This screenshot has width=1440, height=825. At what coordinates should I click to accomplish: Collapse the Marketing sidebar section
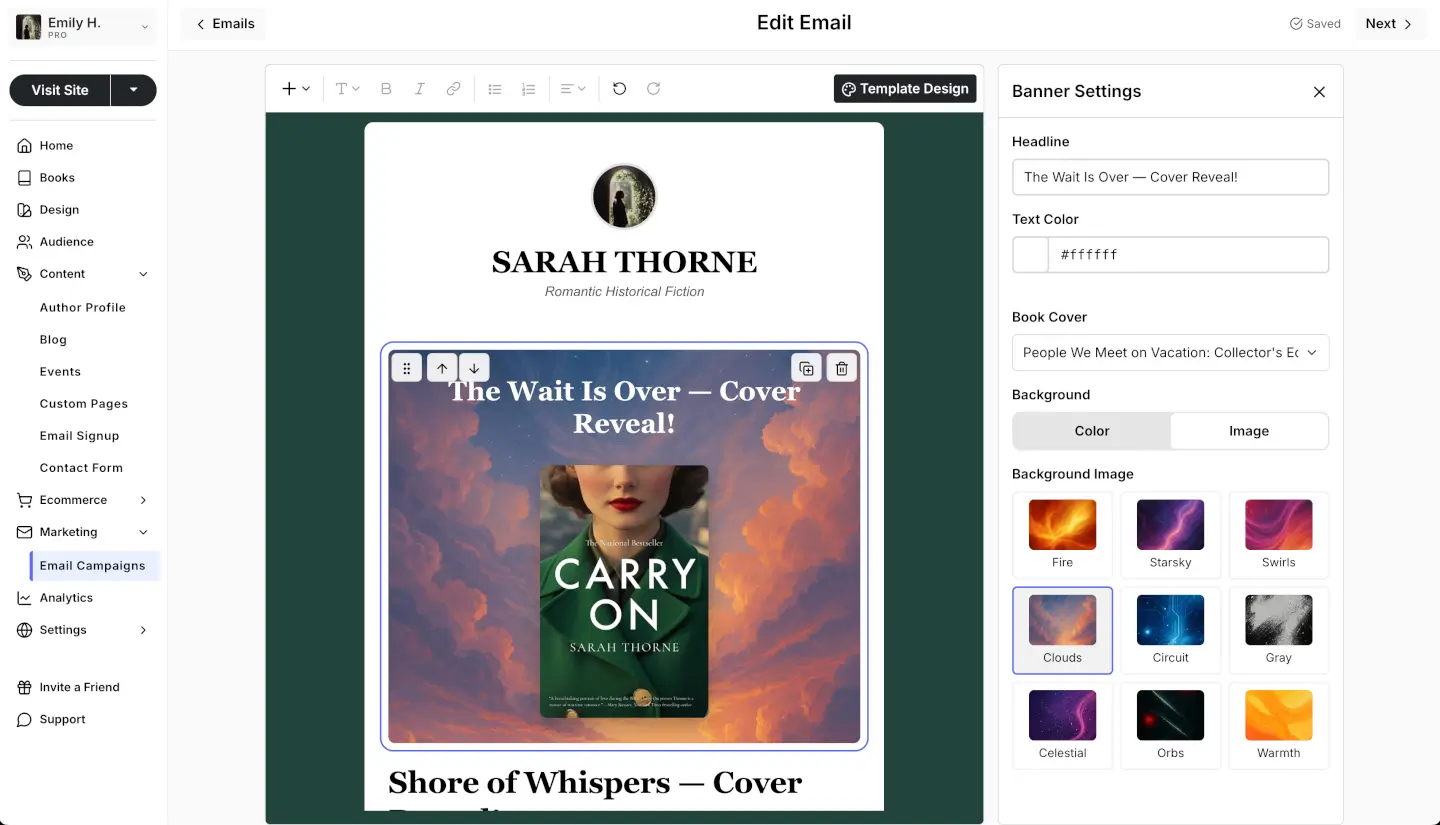(143, 532)
